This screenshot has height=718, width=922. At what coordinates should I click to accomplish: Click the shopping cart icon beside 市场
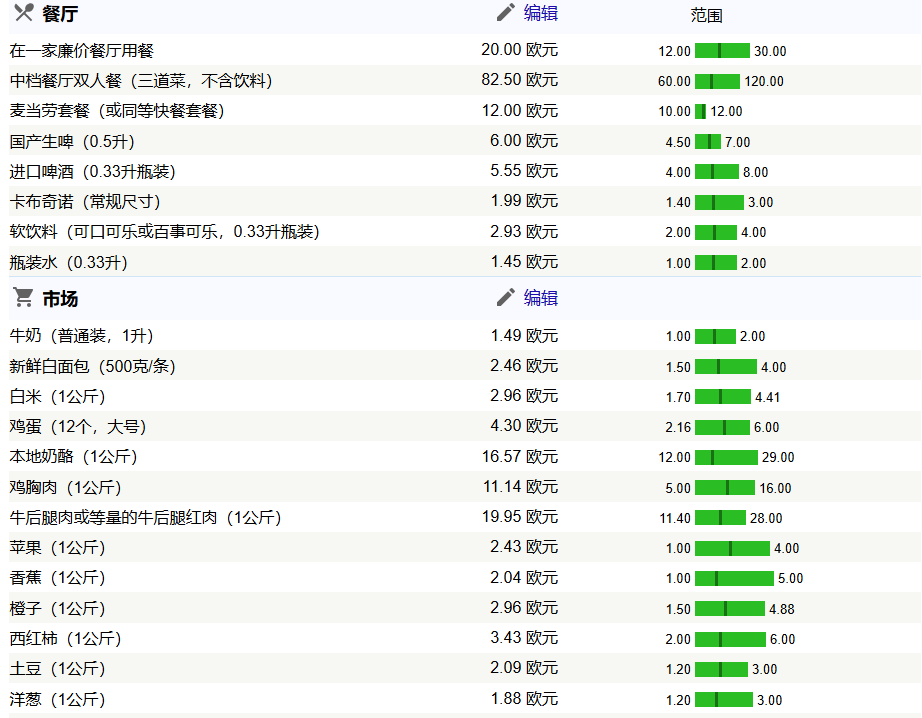(23, 298)
